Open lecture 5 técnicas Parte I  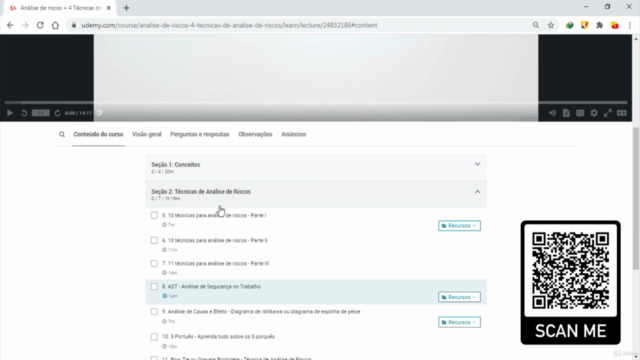214,215
